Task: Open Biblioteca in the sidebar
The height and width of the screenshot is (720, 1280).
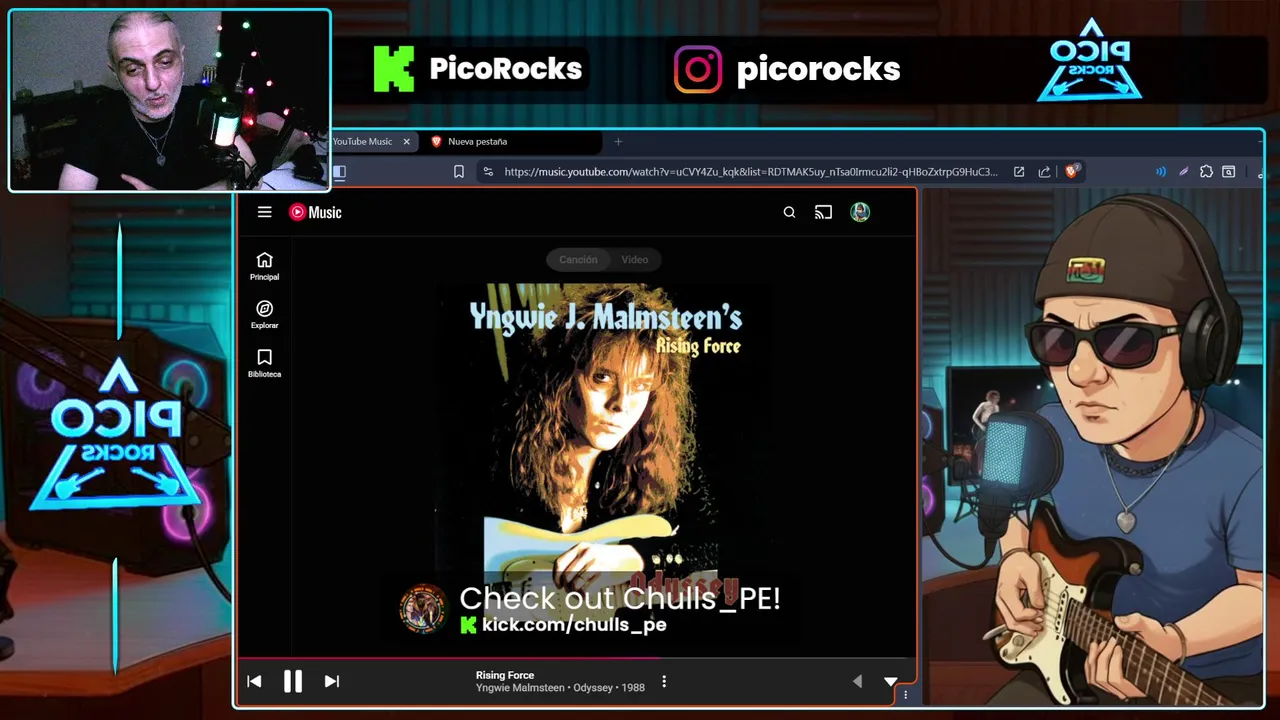Action: (264, 363)
